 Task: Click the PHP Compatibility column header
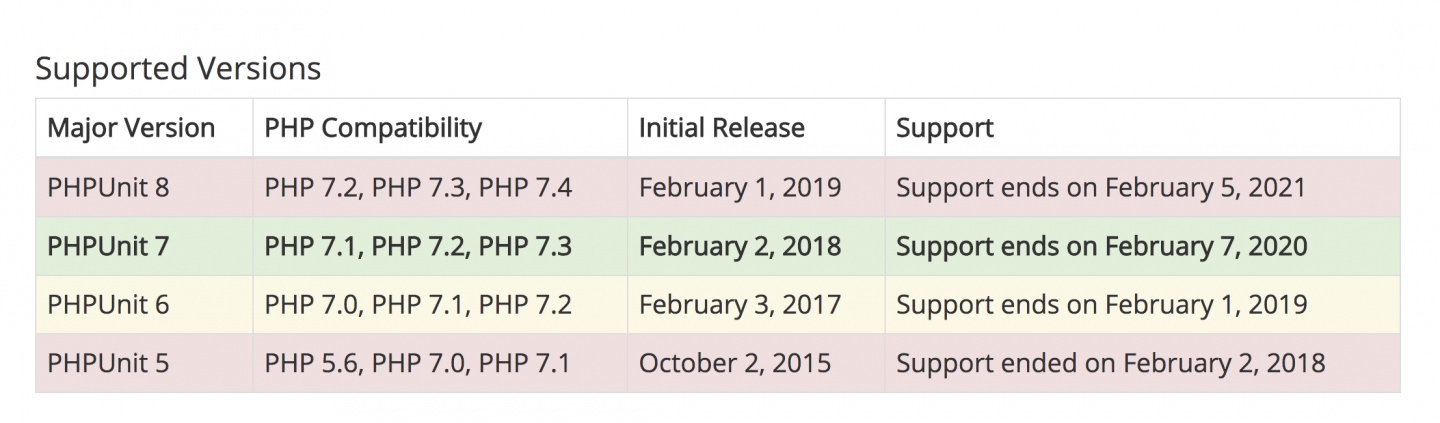click(x=373, y=128)
